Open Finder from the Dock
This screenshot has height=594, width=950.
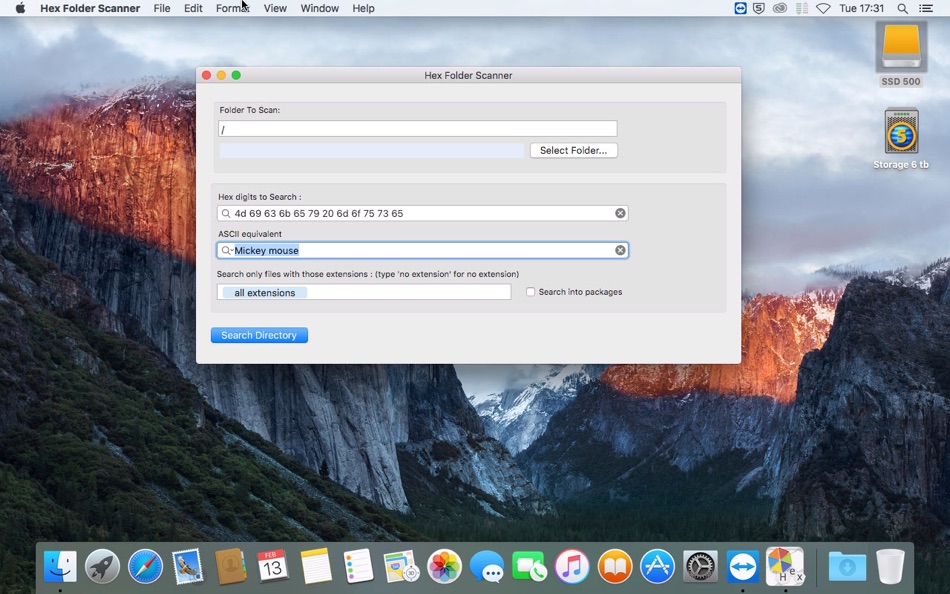60,566
